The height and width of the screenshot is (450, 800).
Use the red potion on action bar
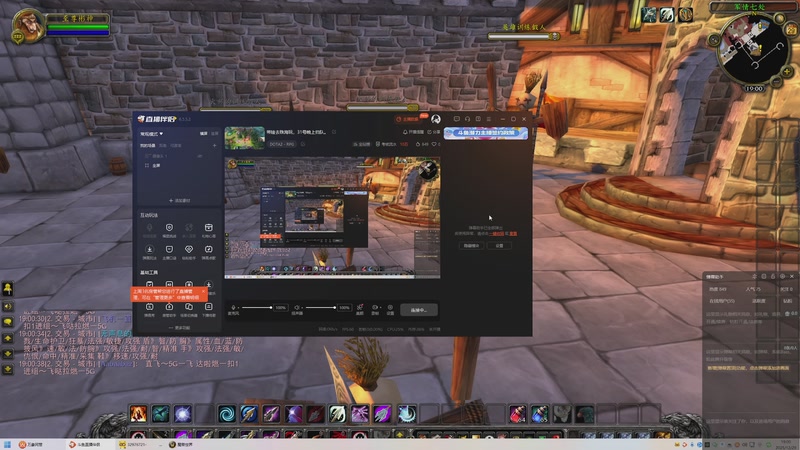click(517, 414)
